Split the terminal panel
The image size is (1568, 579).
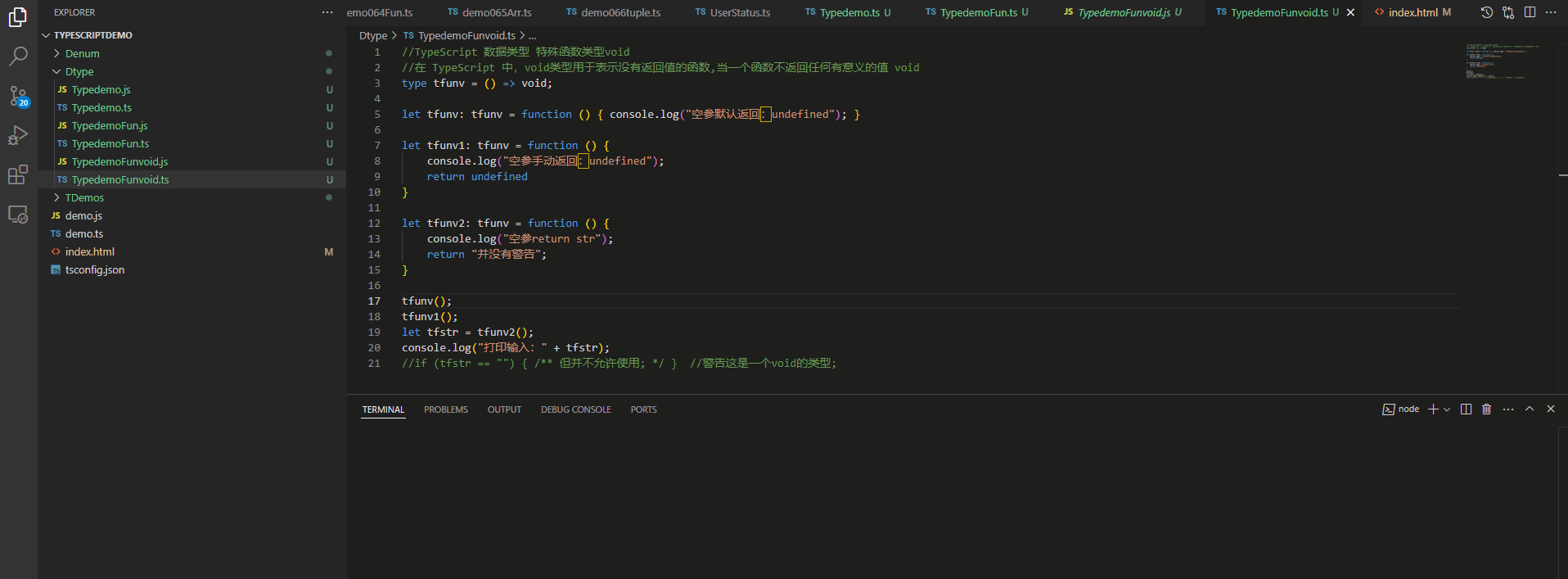[1466, 409]
